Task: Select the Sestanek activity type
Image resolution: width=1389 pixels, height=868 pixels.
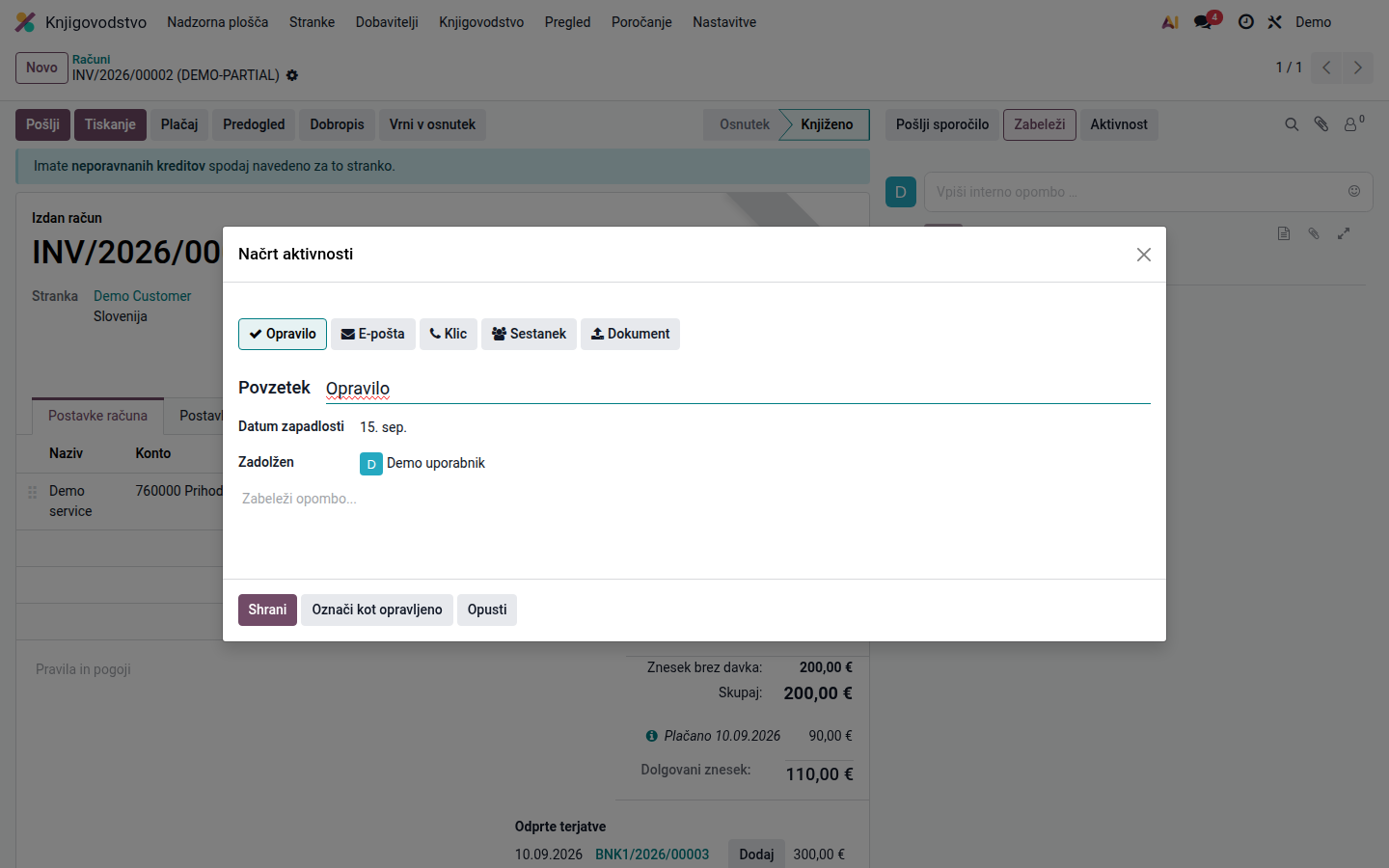Action: pyautogui.click(x=529, y=334)
